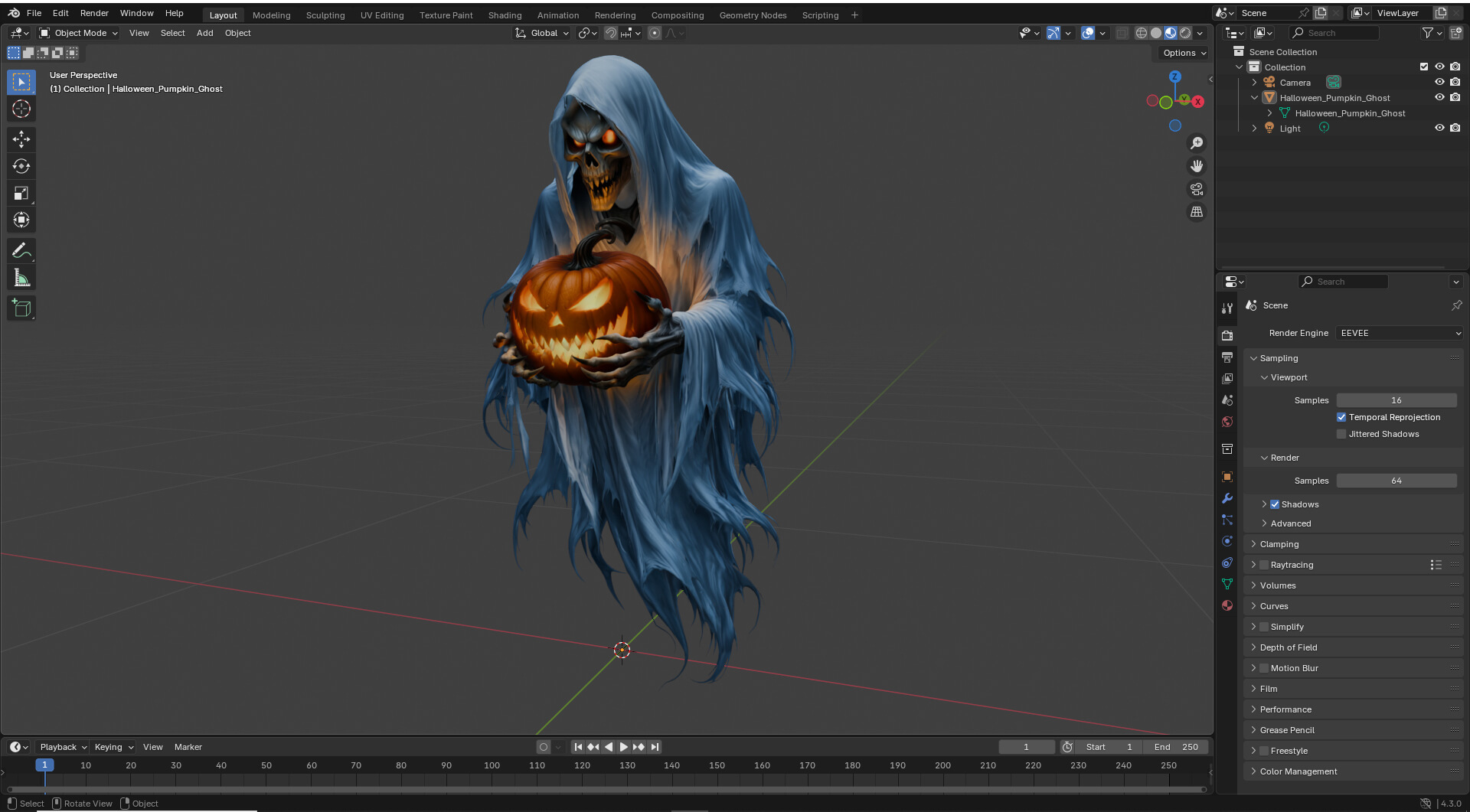Select the Add Cube tool
The width and height of the screenshot is (1470, 812).
tap(21, 308)
